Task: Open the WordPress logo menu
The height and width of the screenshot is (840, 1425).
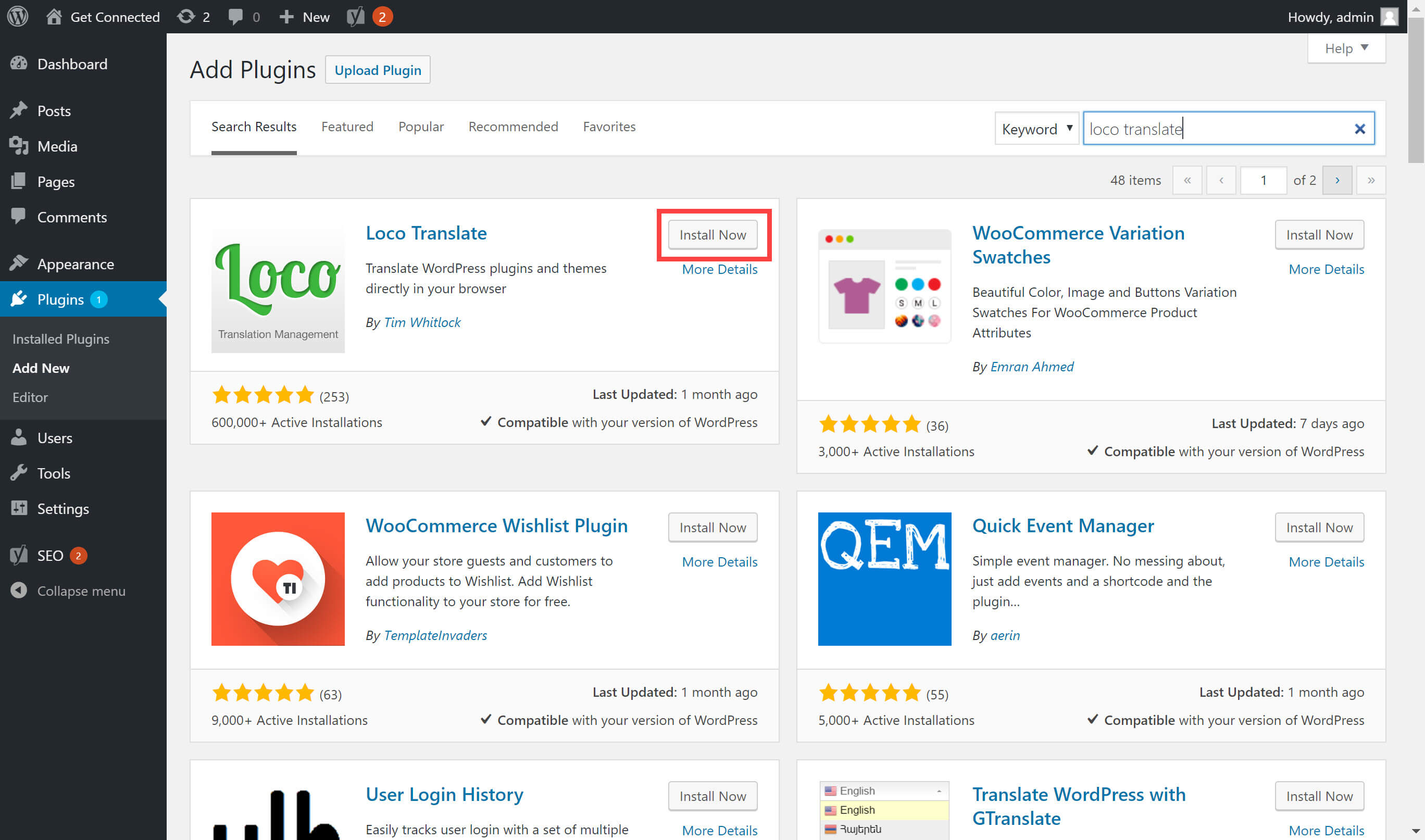Action: (x=18, y=17)
